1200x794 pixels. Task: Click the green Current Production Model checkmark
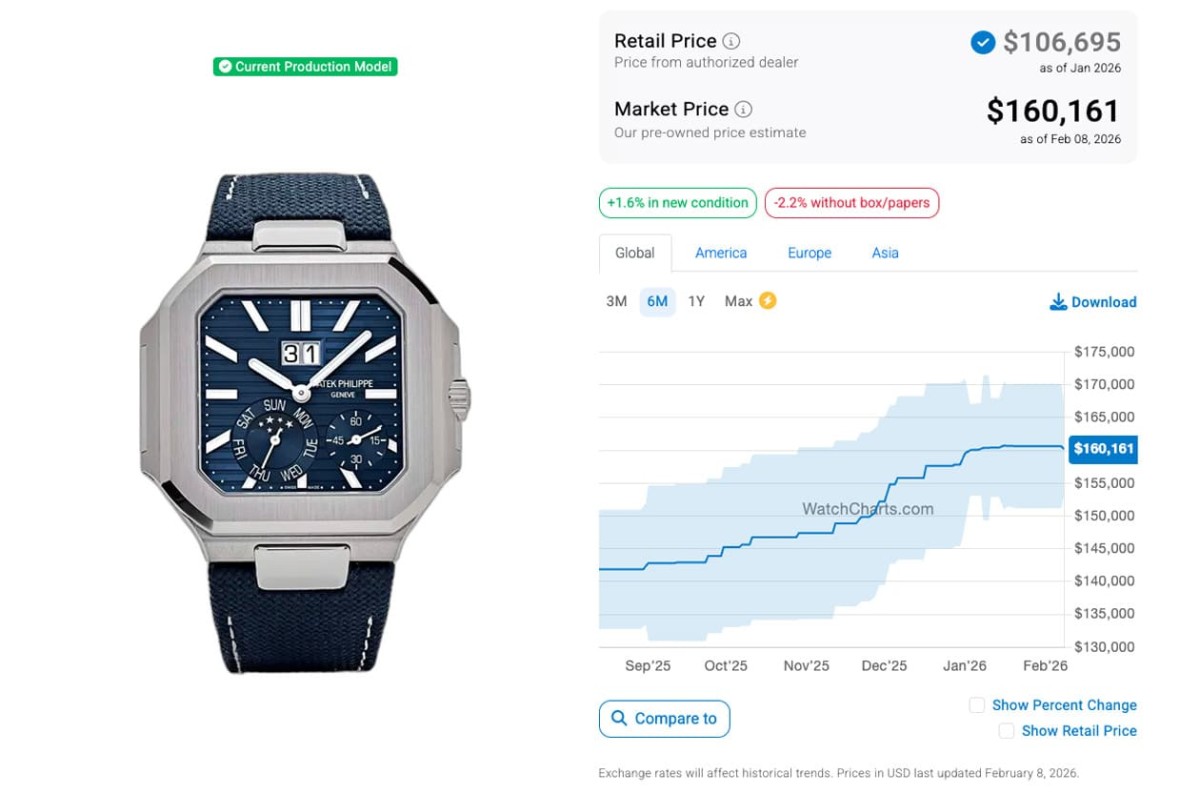[225, 67]
